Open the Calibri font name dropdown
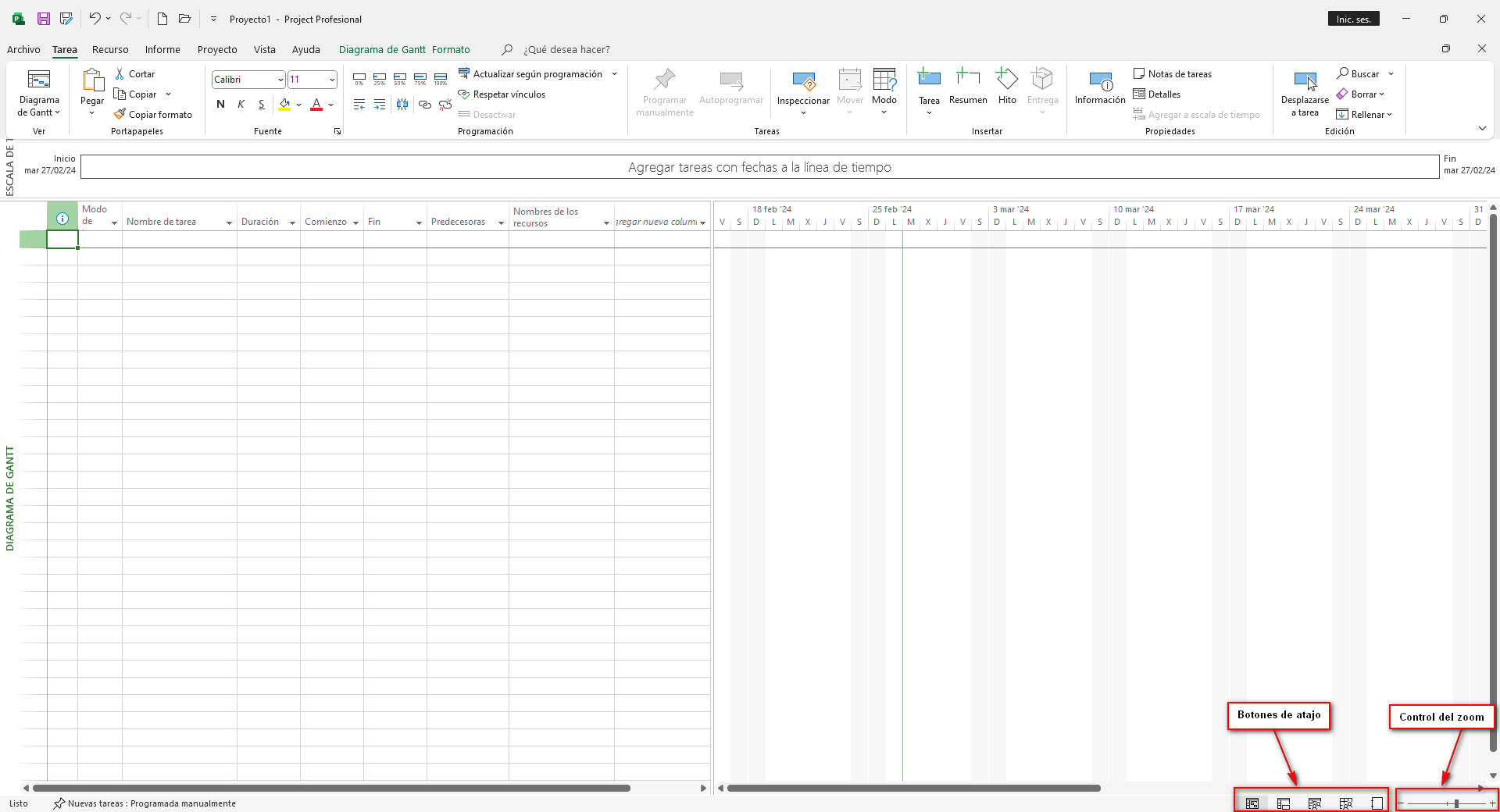This screenshot has width=1500, height=812. (x=280, y=80)
